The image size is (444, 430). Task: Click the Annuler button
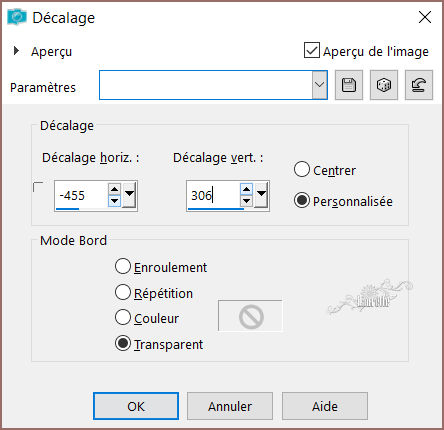pos(230,406)
